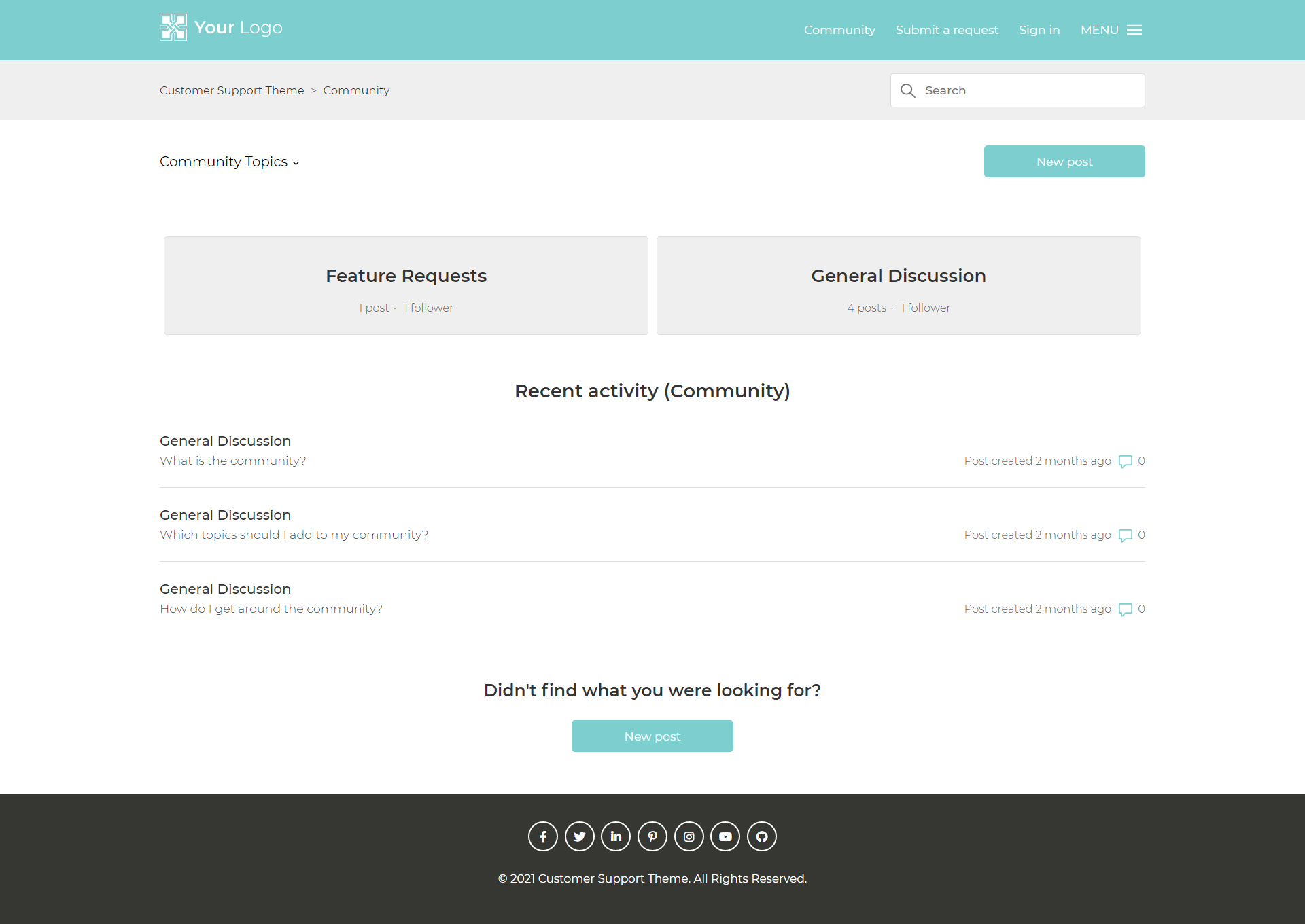
Task: Focus the Search input field
Action: point(1030,90)
